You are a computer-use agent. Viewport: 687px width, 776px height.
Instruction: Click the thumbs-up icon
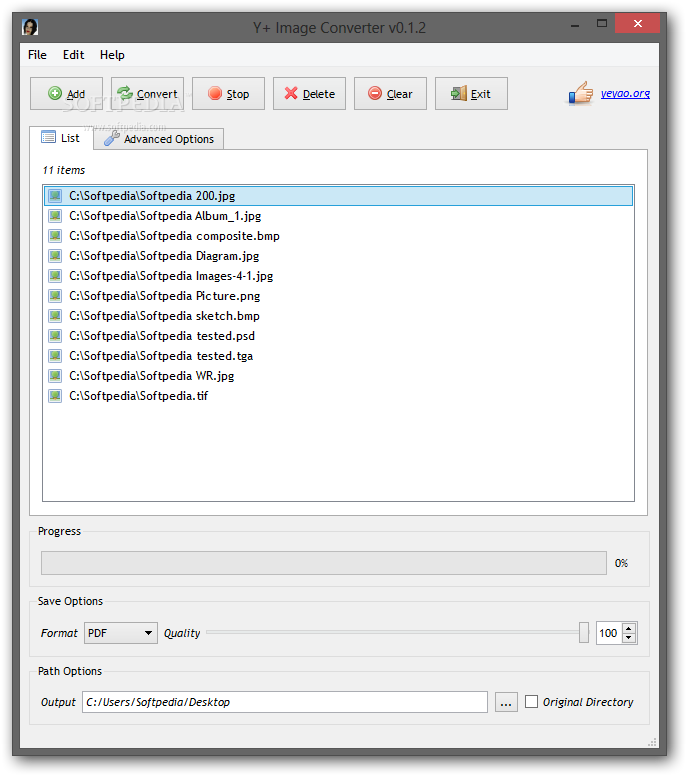point(581,93)
